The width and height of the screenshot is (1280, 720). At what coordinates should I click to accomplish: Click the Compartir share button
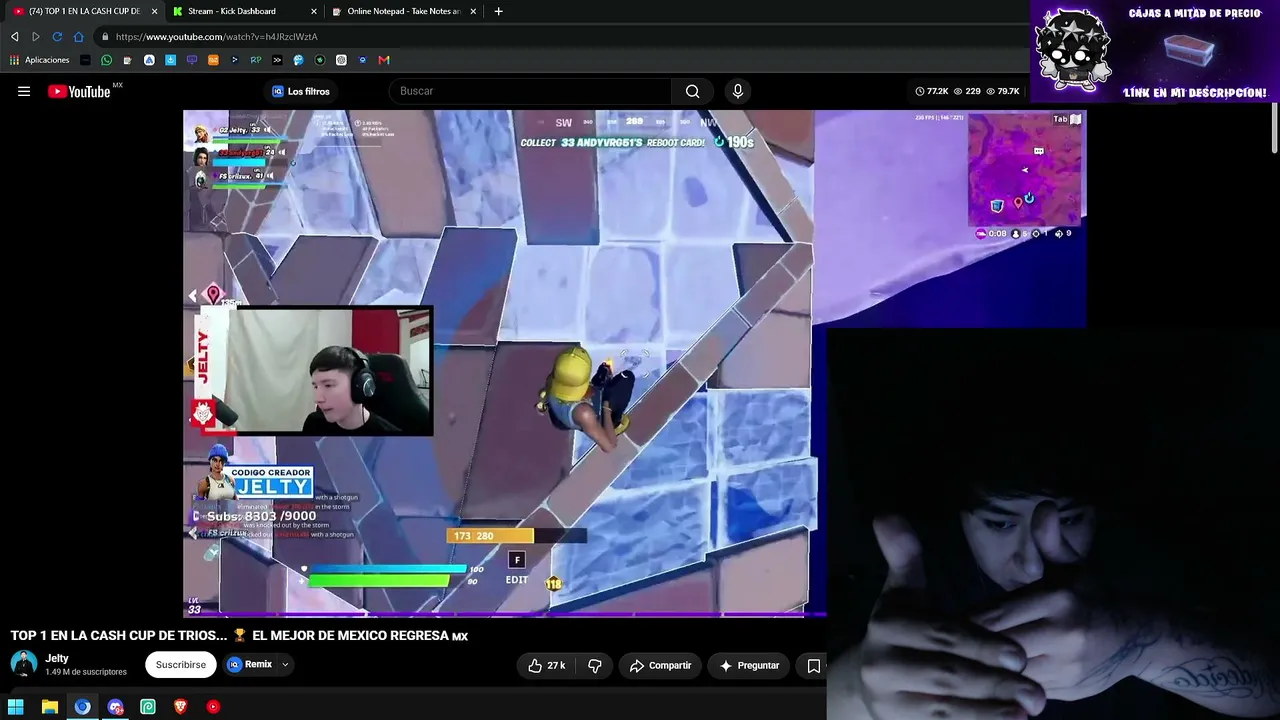(661, 665)
